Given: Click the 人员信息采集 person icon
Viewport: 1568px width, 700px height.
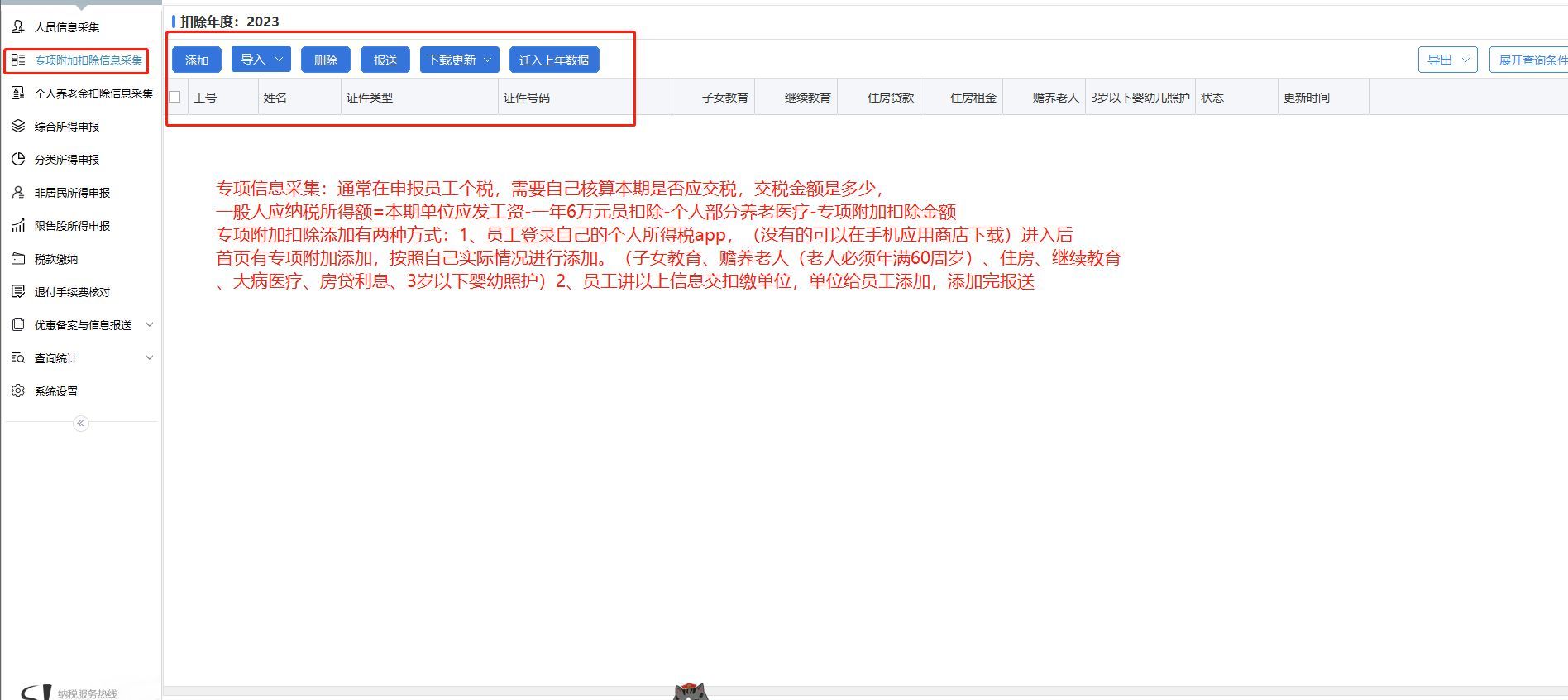Looking at the screenshot, I should (x=18, y=27).
